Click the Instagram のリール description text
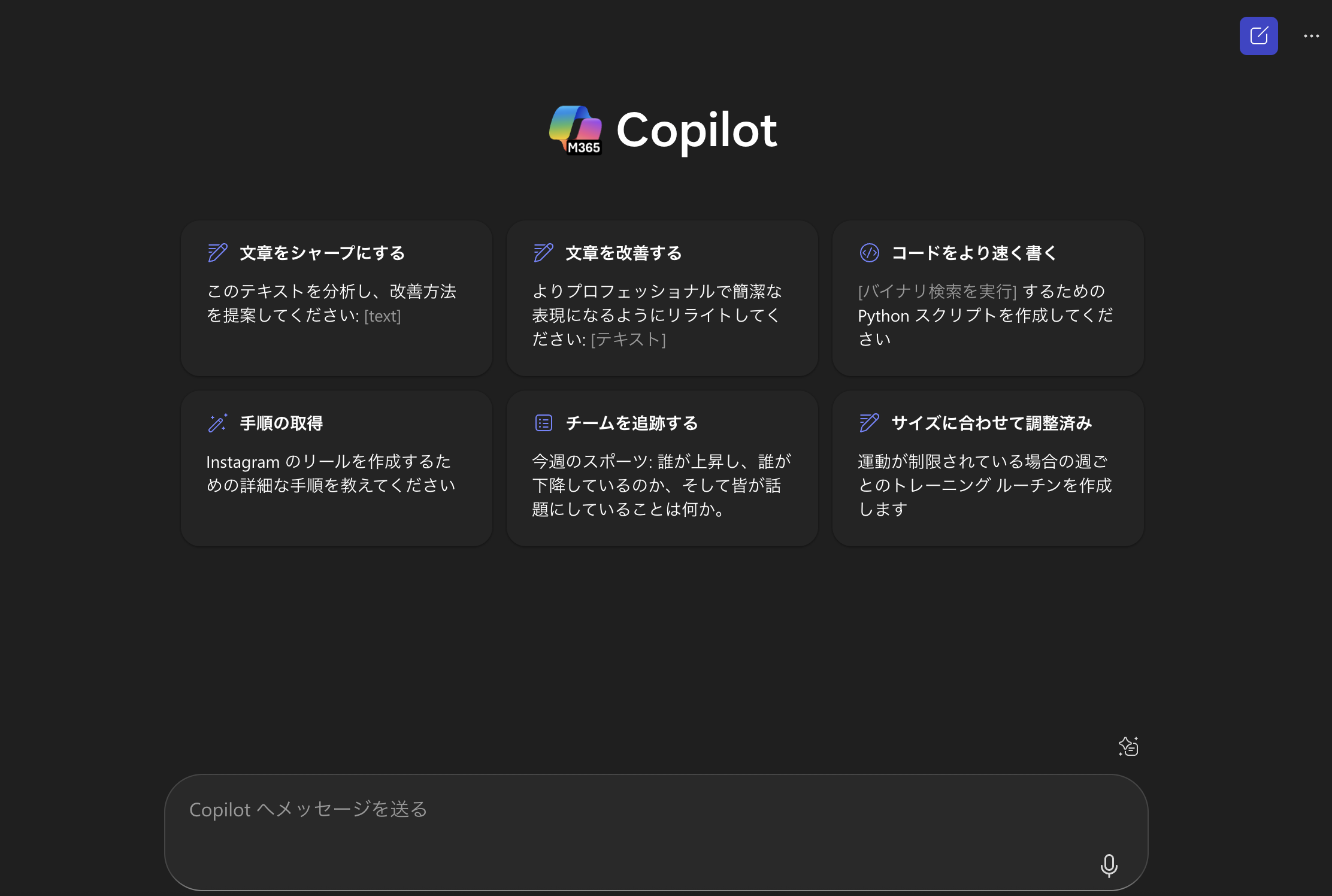Viewport: 1332px width, 896px height. [331, 473]
